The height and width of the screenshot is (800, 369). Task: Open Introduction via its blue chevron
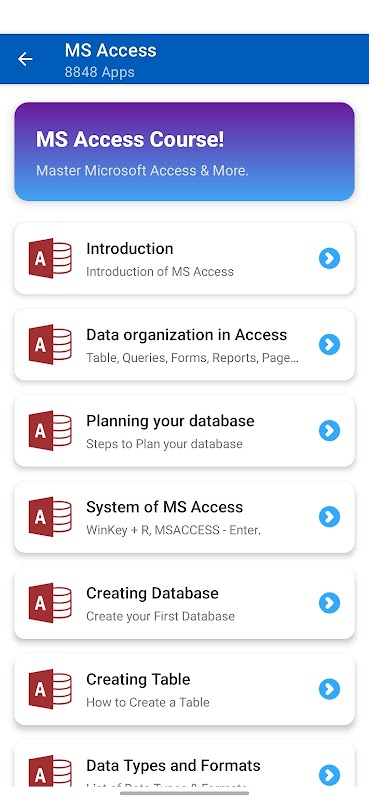pyautogui.click(x=329, y=258)
